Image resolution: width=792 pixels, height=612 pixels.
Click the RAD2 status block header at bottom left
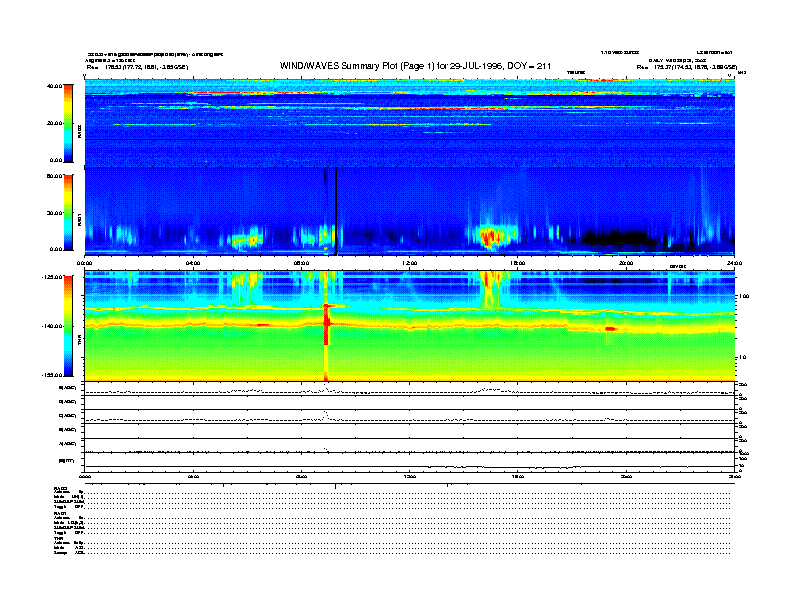pos(61,488)
